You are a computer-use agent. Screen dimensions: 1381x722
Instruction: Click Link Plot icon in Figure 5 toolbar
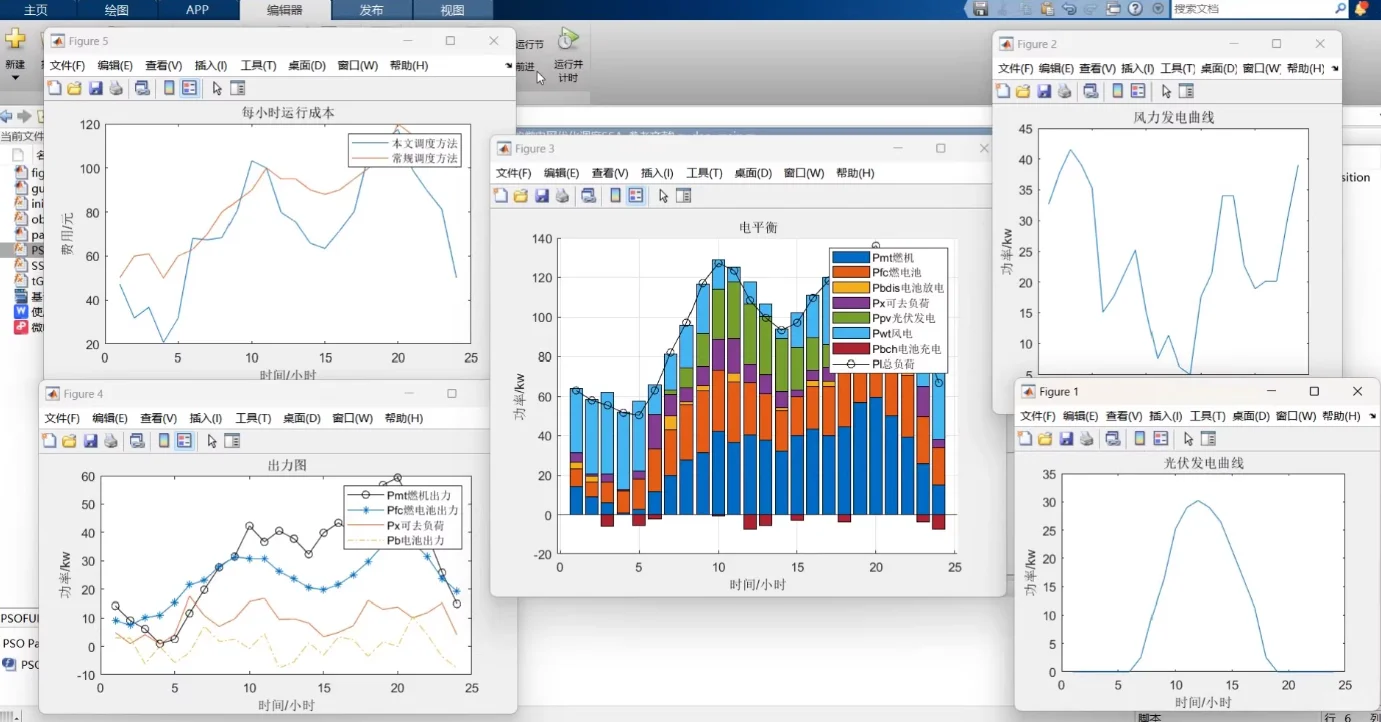142,88
